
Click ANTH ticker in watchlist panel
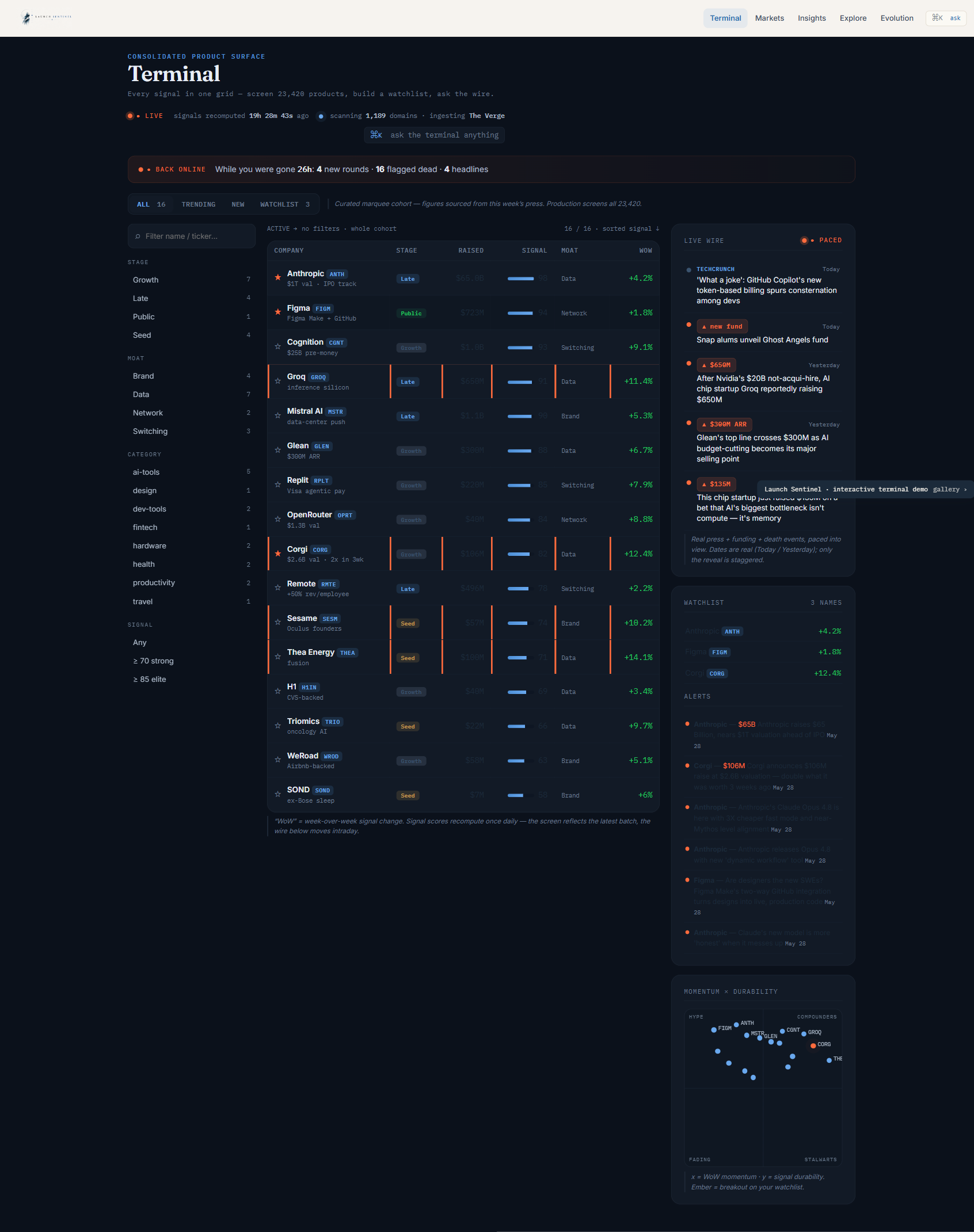pos(732,631)
